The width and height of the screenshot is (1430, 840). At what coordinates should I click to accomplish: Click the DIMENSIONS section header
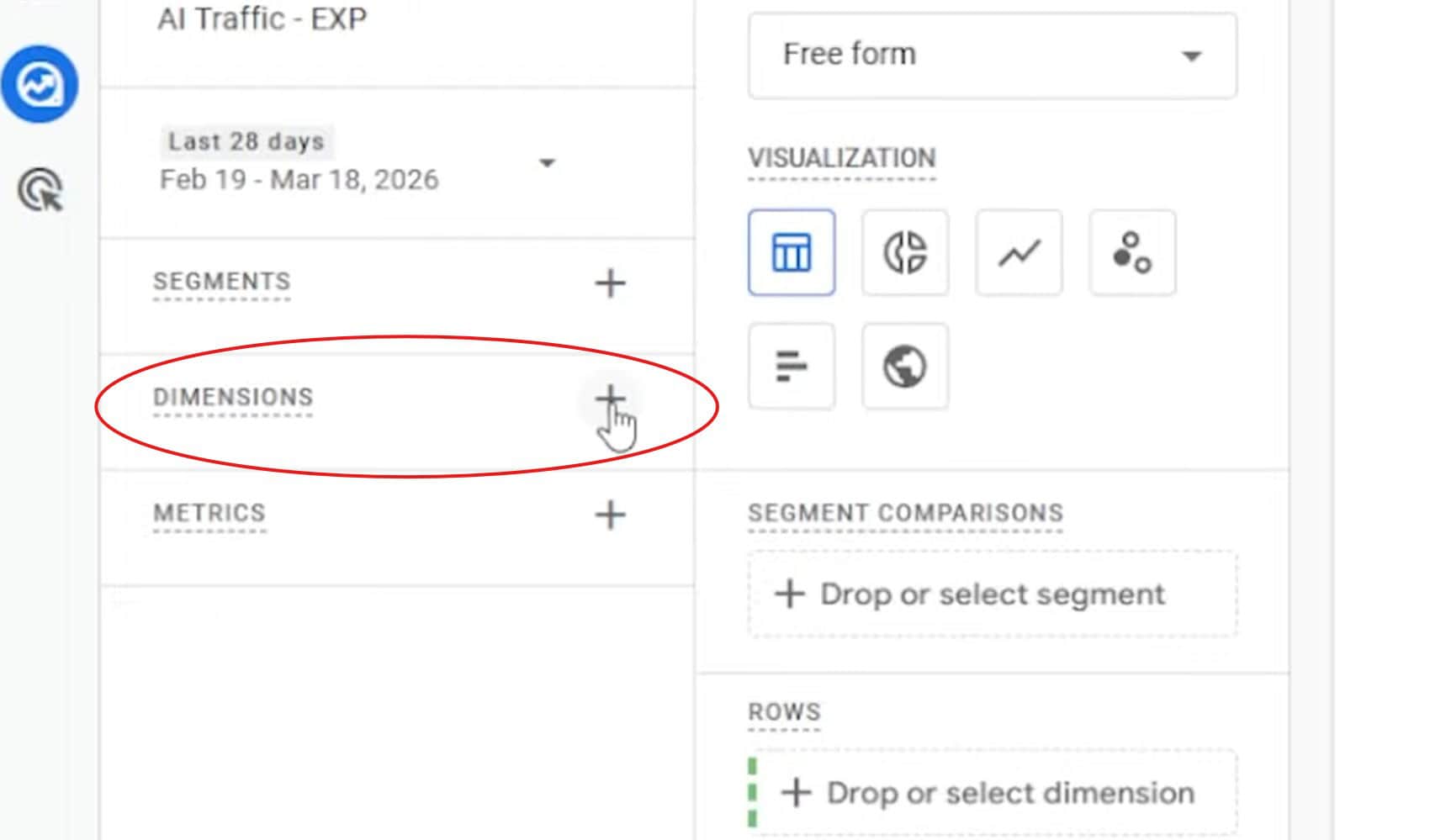click(233, 397)
